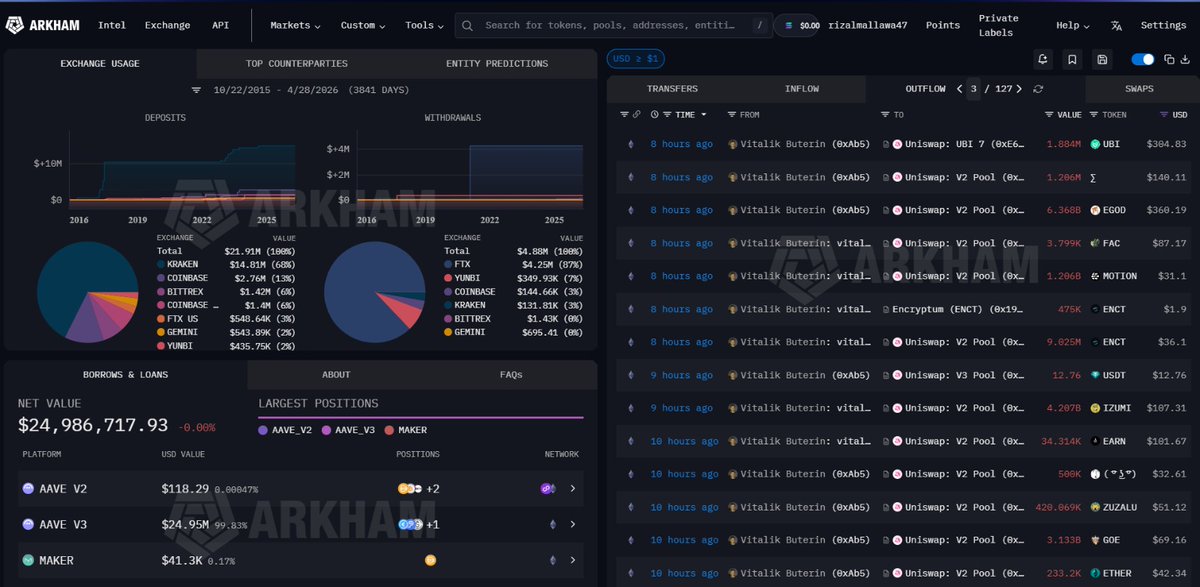Open the FAQs tab
This screenshot has height=587, width=1200.
pyautogui.click(x=511, y=375)
